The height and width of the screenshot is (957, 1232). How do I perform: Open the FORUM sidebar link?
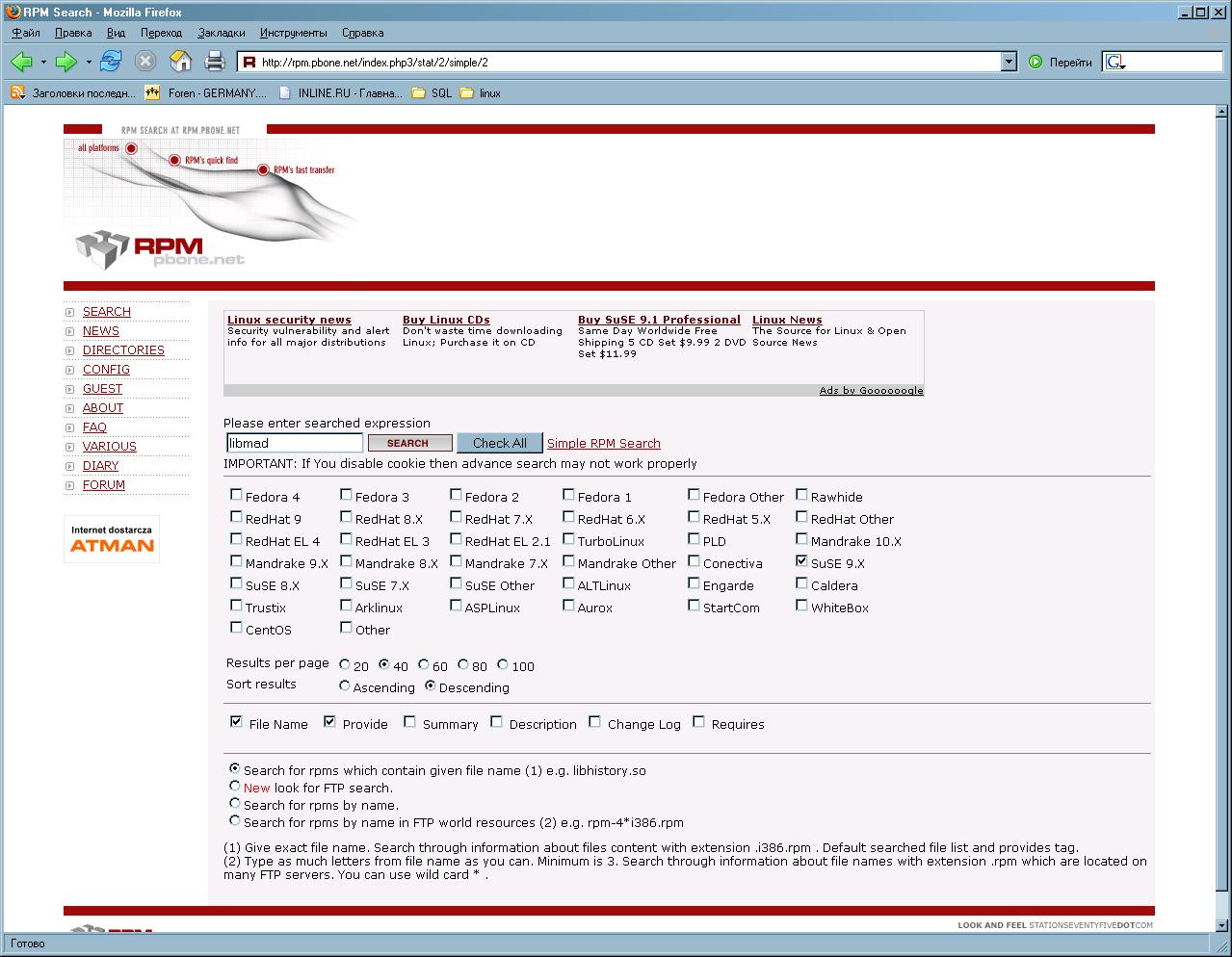click(x=104, y=485)
